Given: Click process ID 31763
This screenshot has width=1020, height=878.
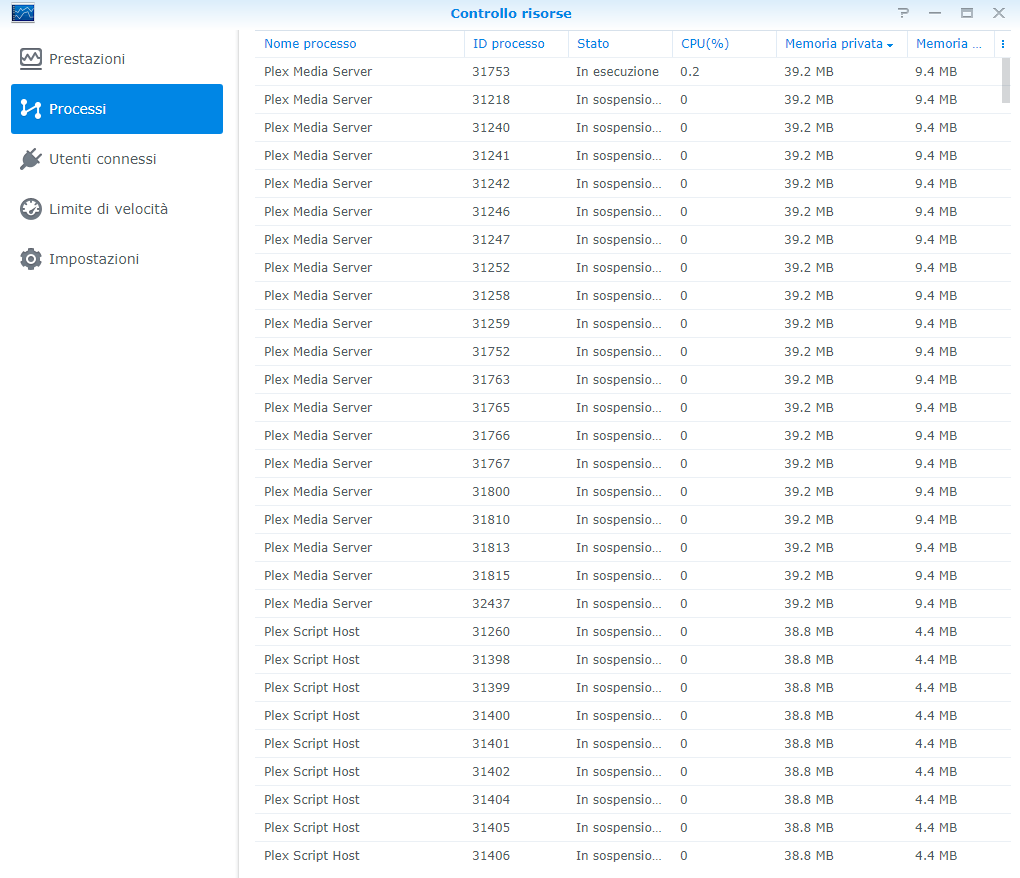Looking at the screenshot, I should 491,379.
